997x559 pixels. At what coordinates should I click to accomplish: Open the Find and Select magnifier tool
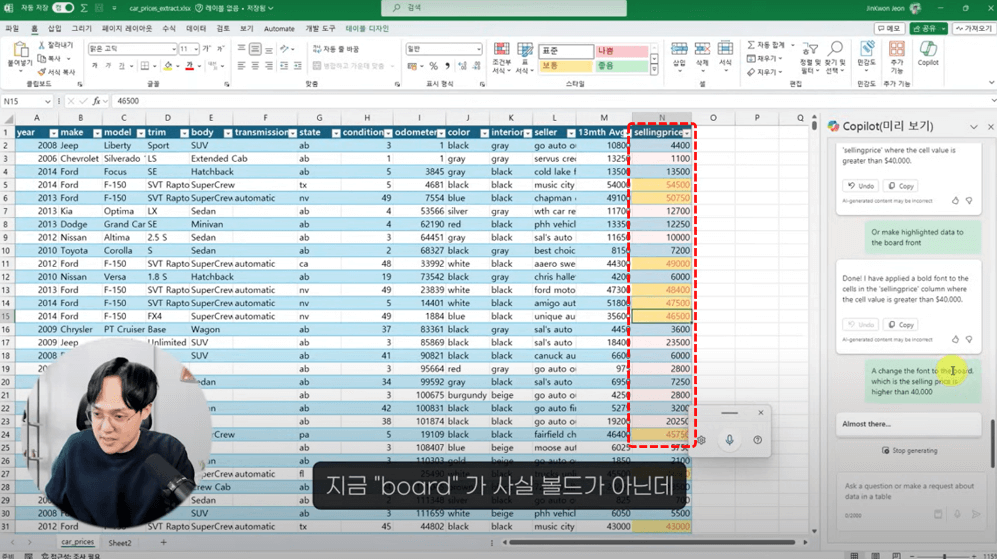pos(835,50)
